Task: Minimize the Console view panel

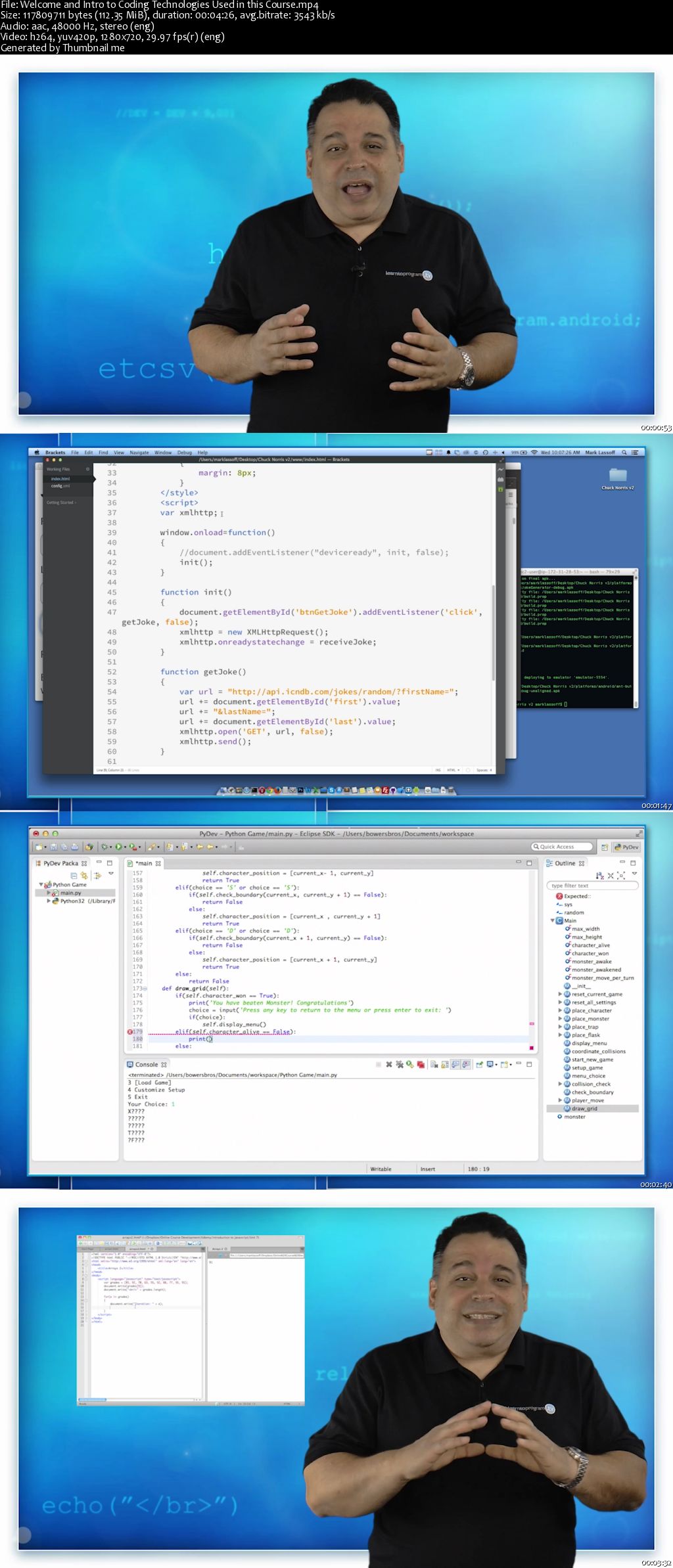Action: click(519, 1063)
